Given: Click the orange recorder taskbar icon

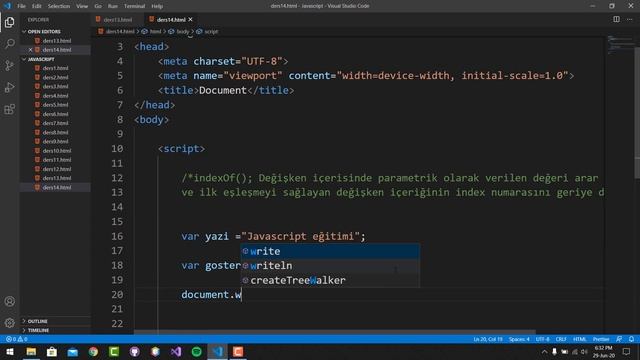Looking at the screenshot, I should 238,352.
